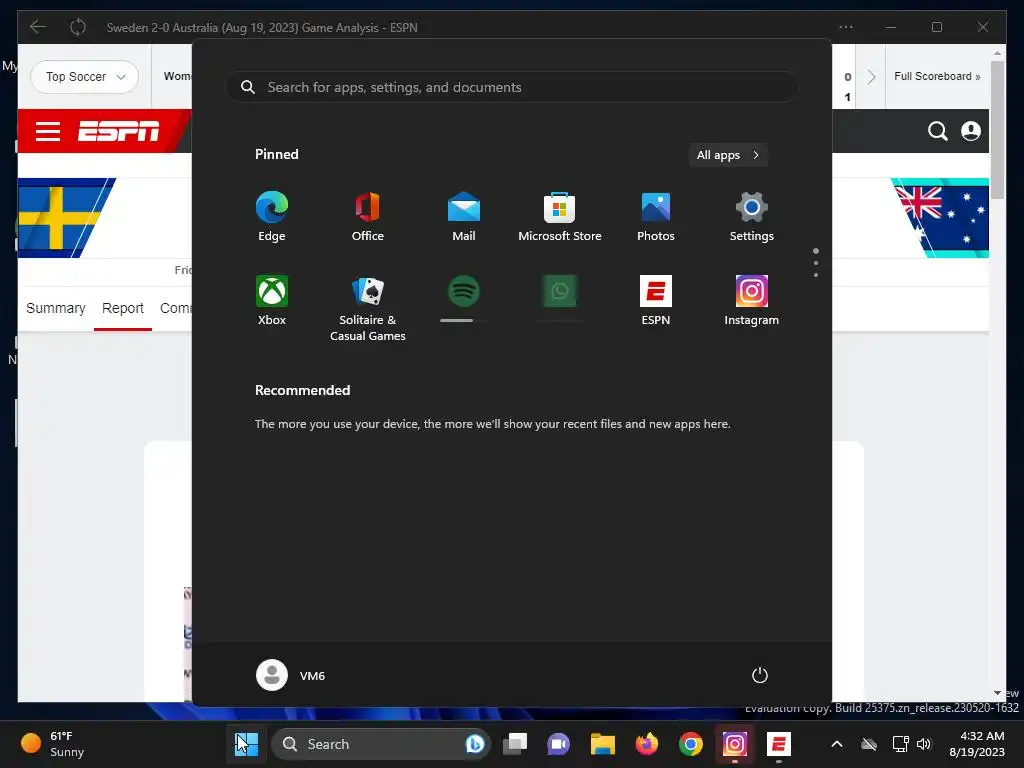Open network status tray icon

point(901,744)
